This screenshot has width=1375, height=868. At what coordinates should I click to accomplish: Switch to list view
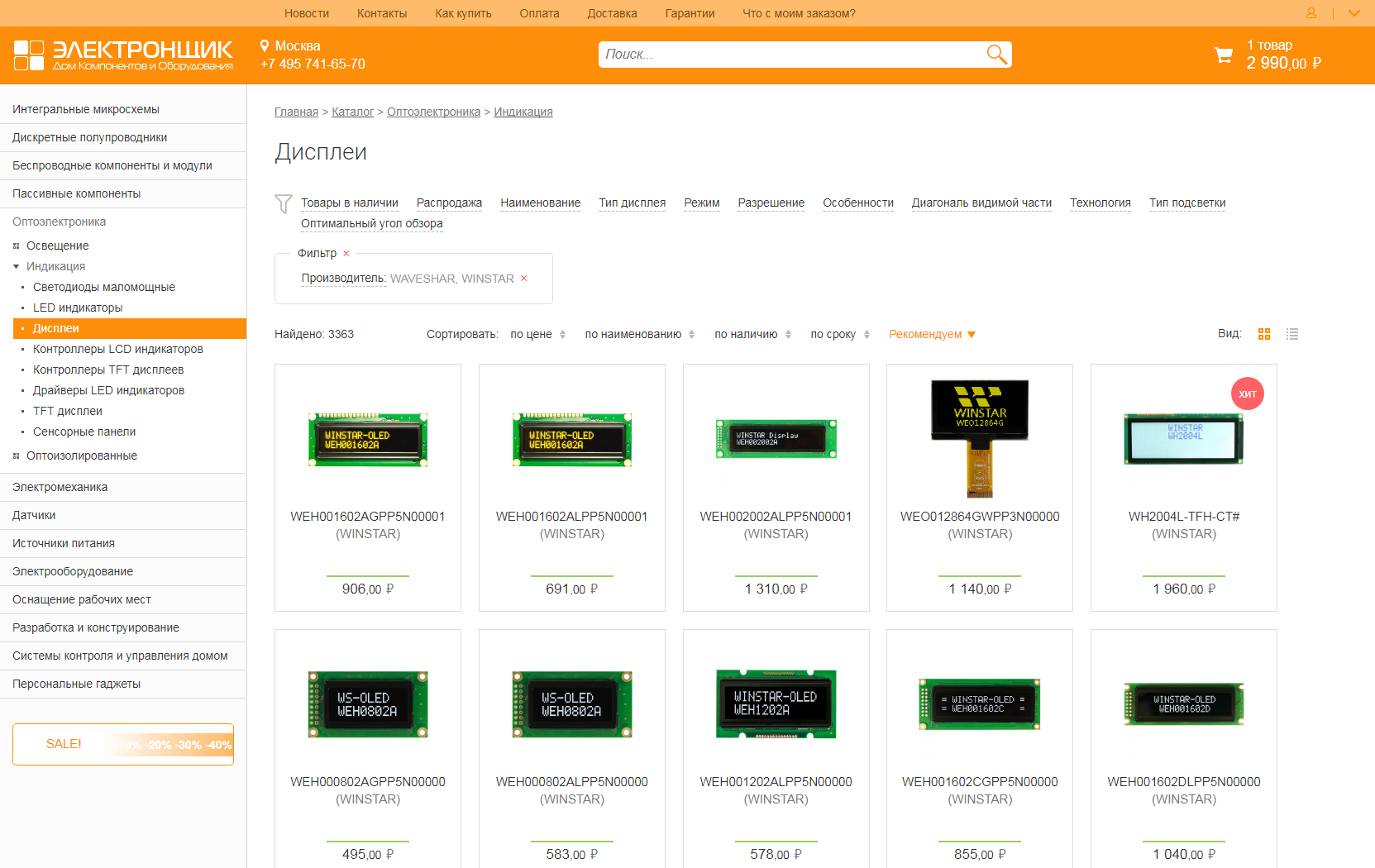coord(1292,334)
